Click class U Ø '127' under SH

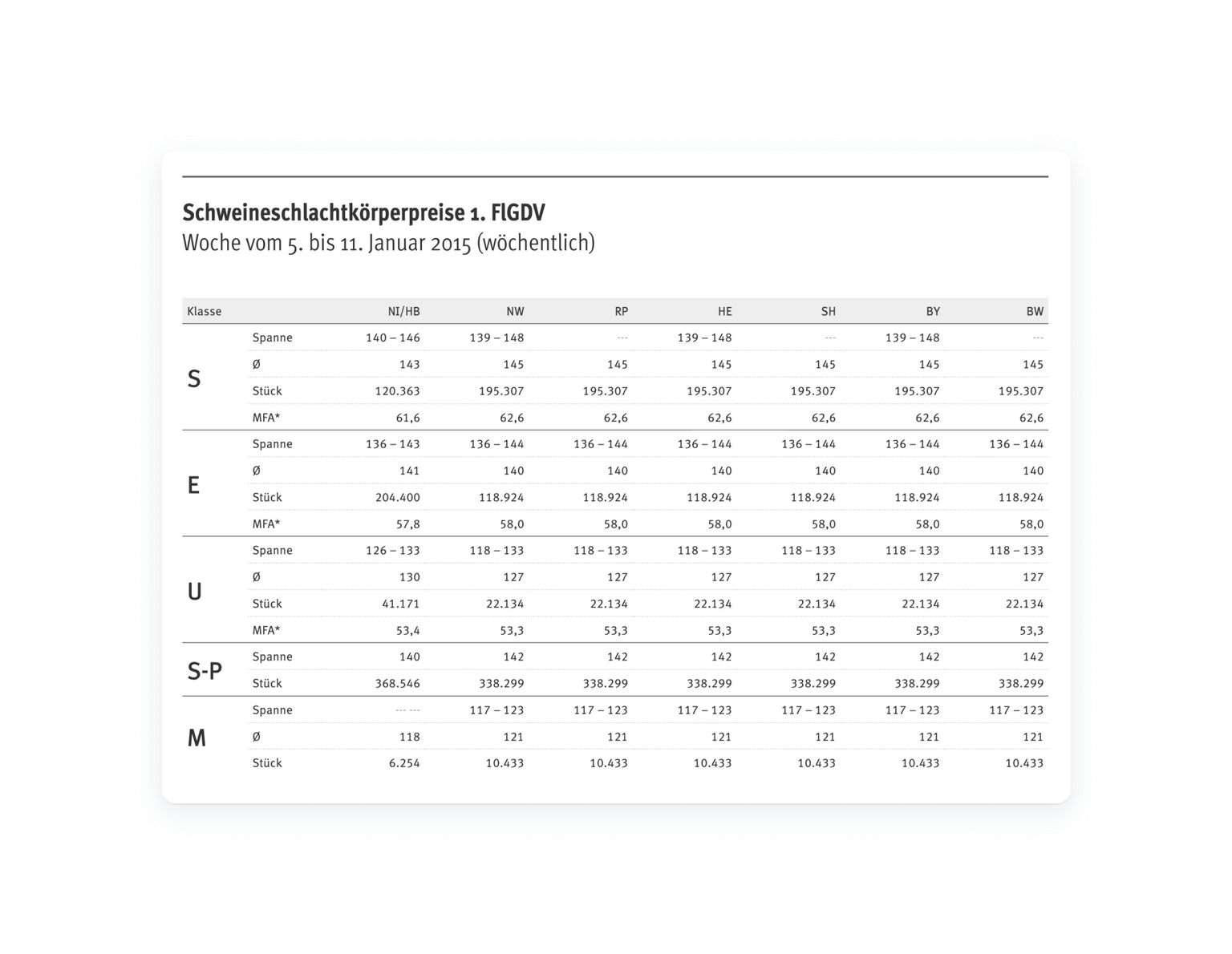pos(825,577)
